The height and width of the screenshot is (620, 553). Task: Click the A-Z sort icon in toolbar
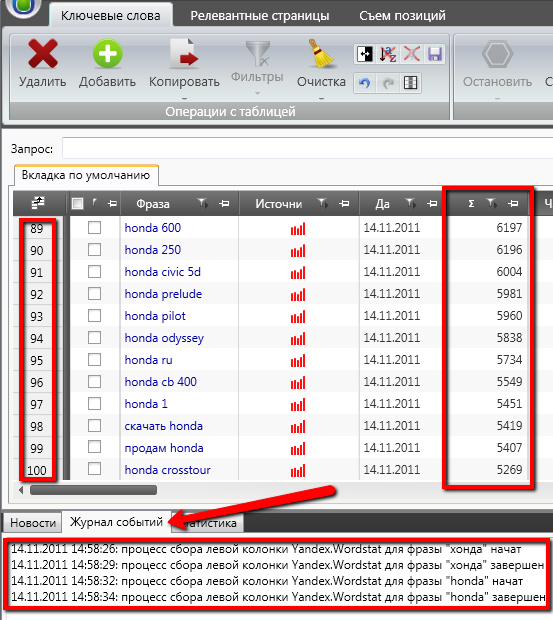(388, 54)
